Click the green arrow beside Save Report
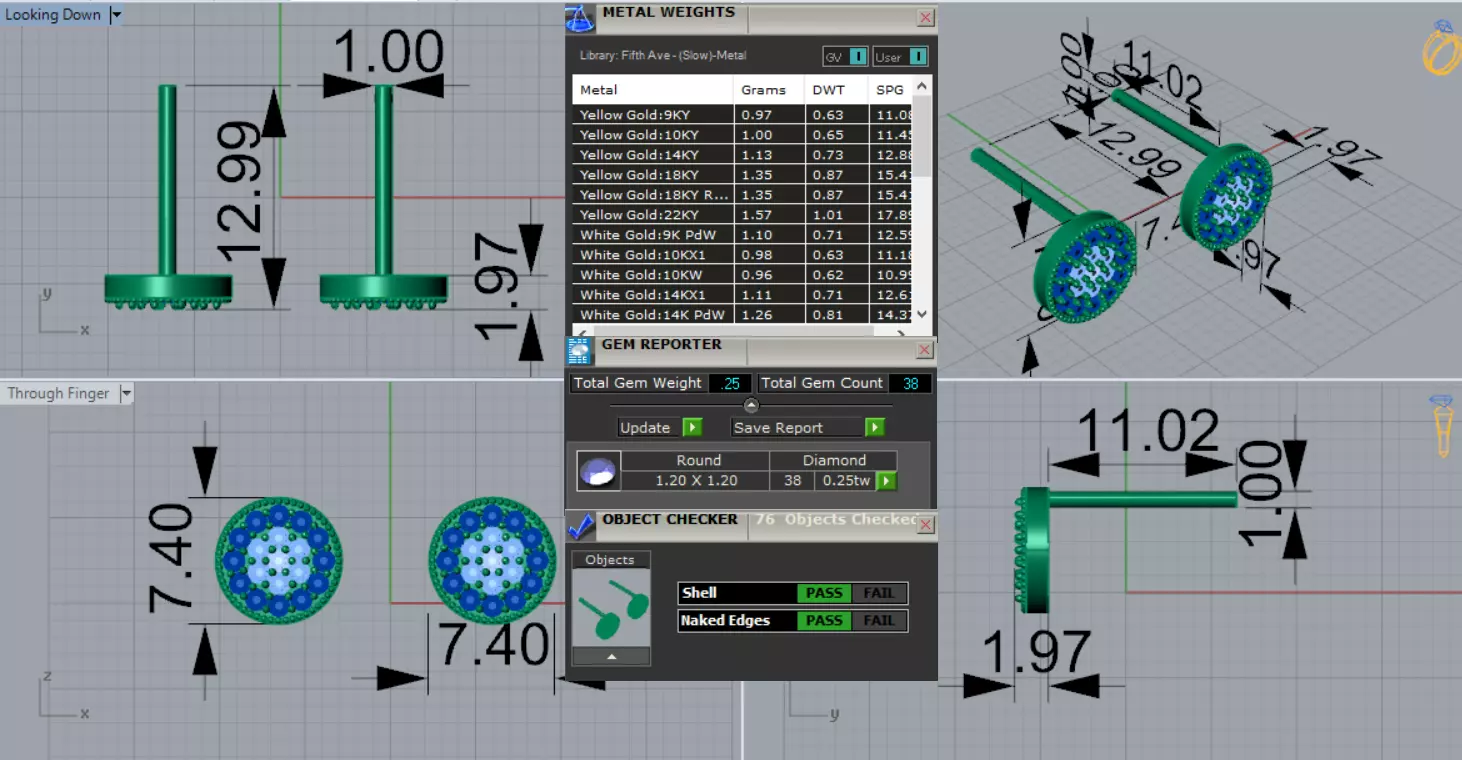The width and height of the screenshot is (1462, 760). [875, 427]
